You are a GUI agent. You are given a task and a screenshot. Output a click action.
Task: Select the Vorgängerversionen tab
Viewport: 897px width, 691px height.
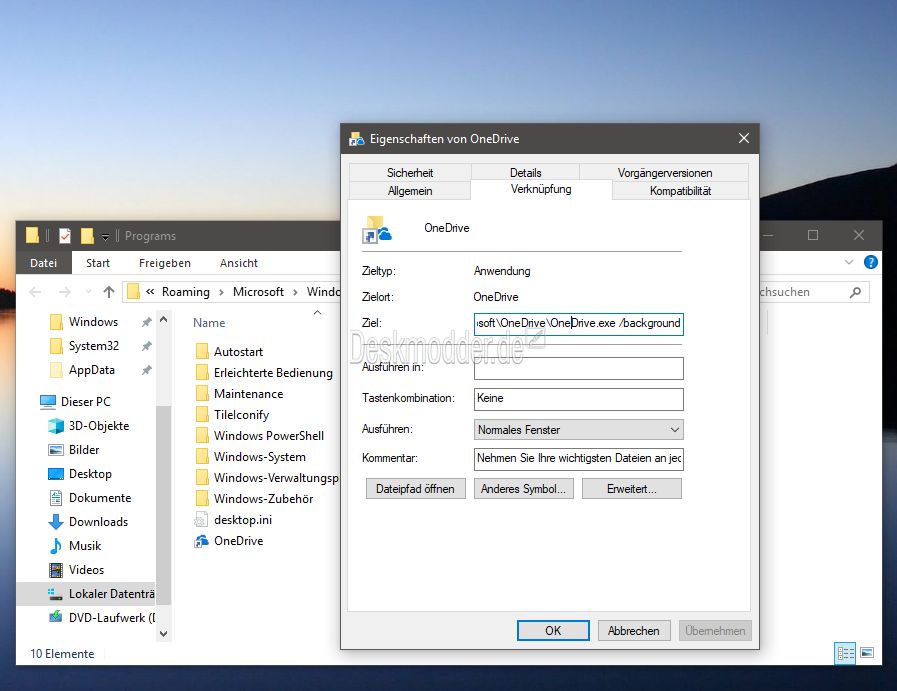pyautogui.click(x=664, y=173)
